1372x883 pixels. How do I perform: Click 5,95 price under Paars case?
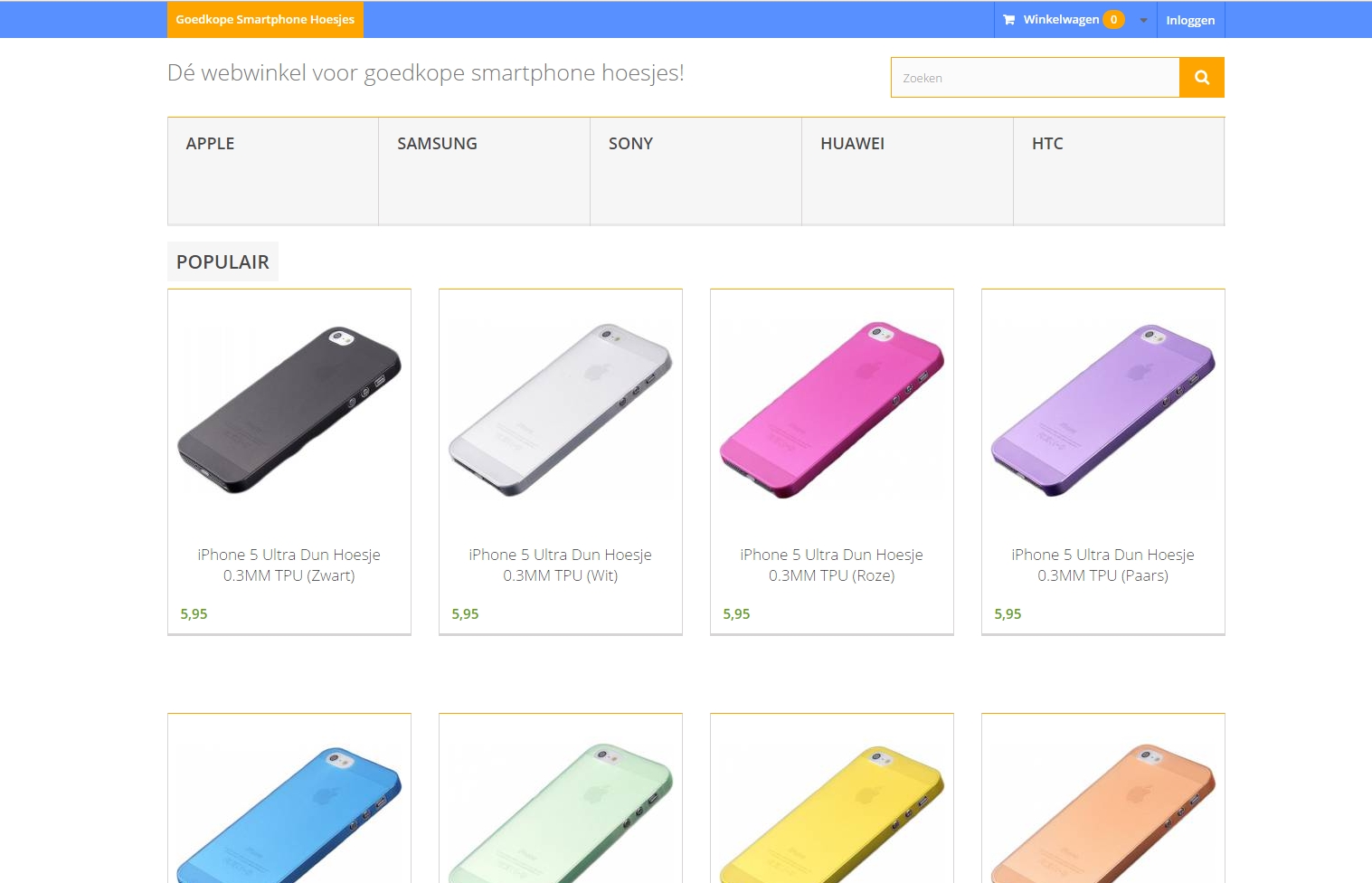pyautogui.click(x=1008, y=613)
